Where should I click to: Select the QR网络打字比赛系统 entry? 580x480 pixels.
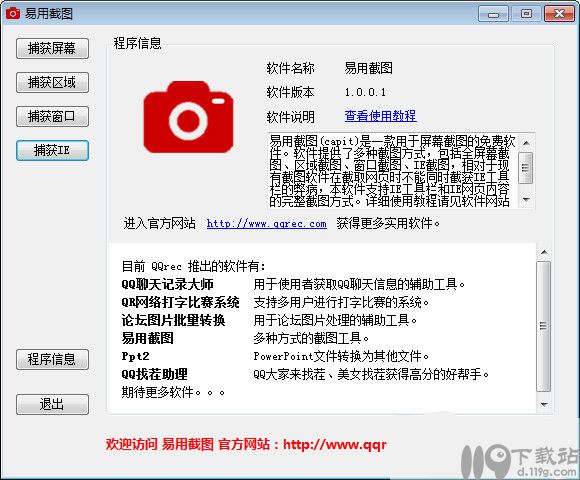[x=180, y=302]
